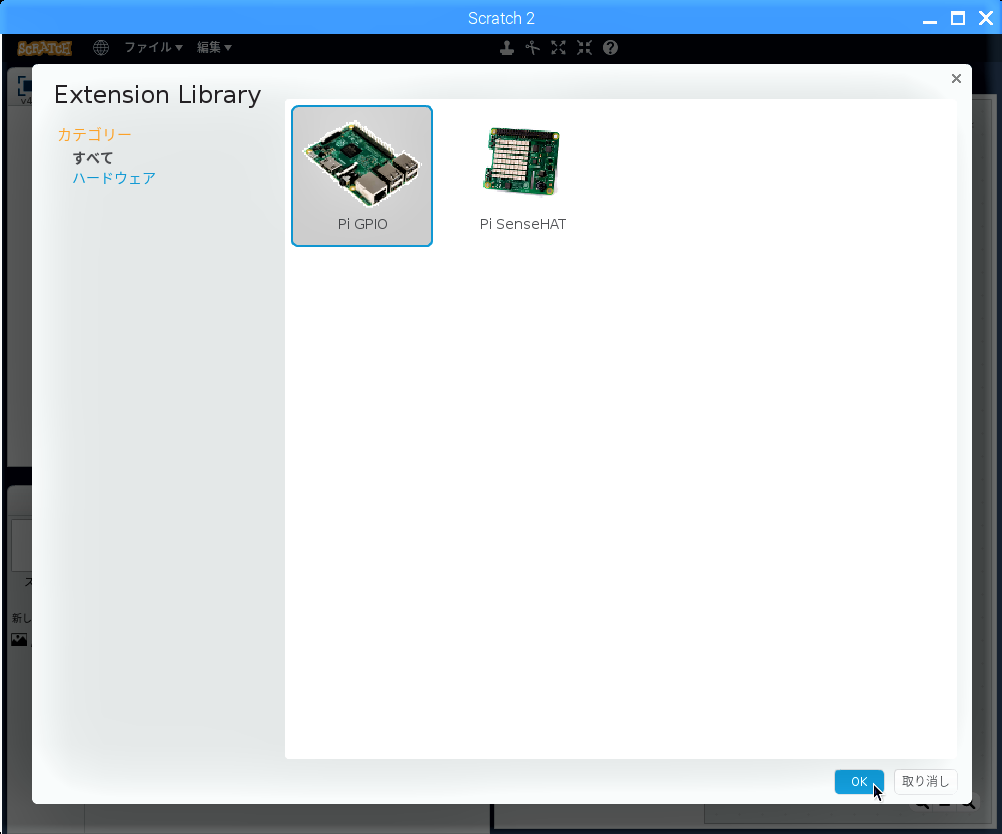
Task: Open the 編集 menu
Action: (x=214, y=47)
